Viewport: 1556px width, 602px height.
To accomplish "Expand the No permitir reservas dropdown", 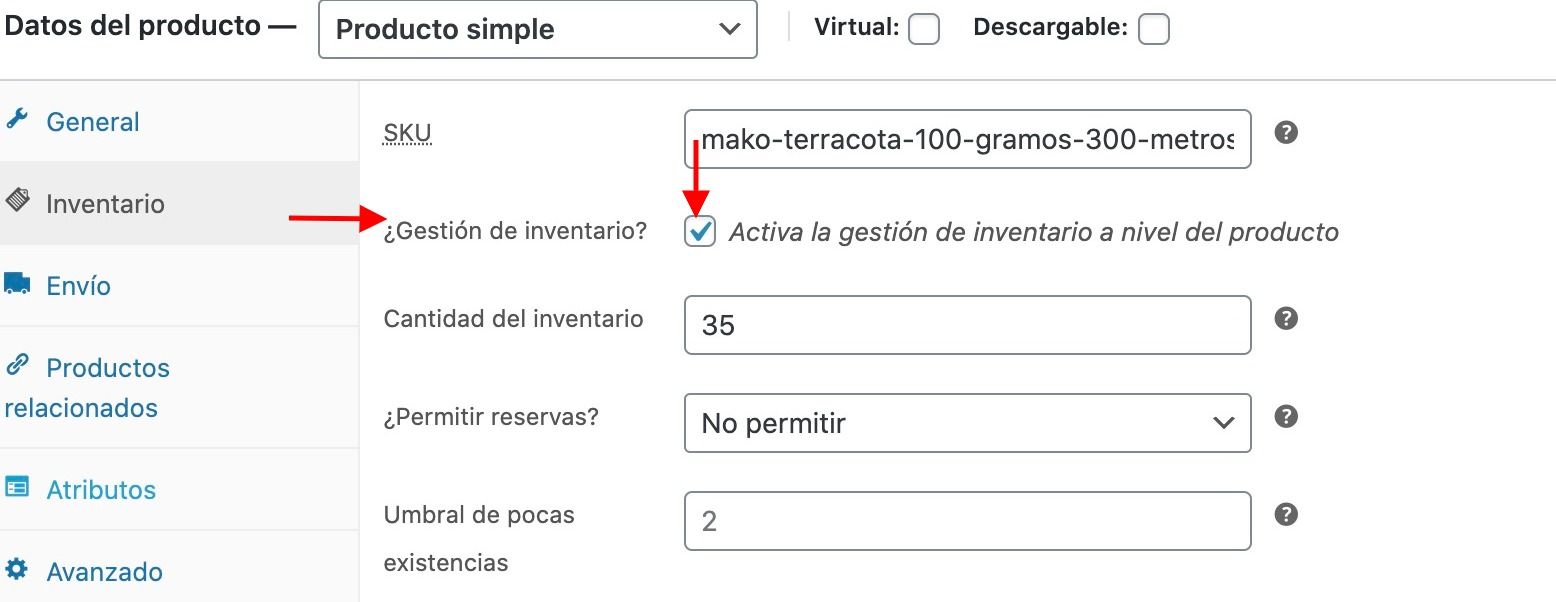I will click(968, 423).
